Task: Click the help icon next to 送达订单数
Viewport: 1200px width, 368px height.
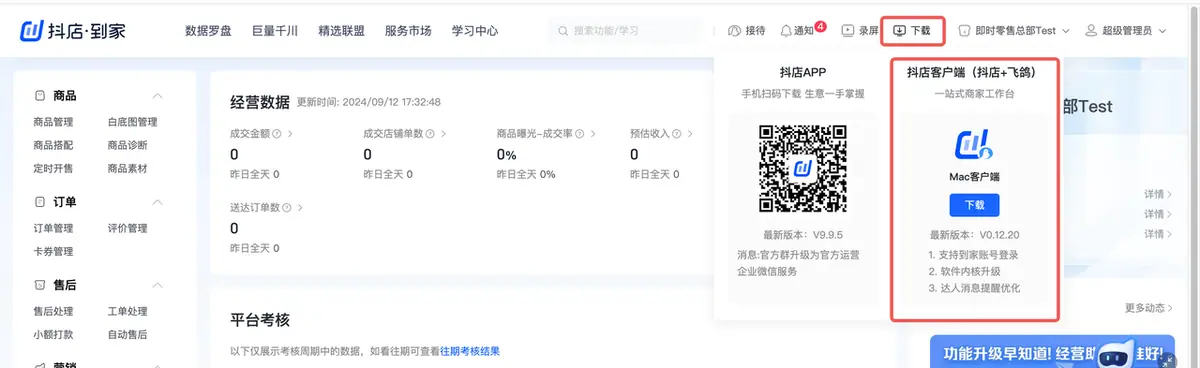Action: pyautogui.click(x=287, y=207)
